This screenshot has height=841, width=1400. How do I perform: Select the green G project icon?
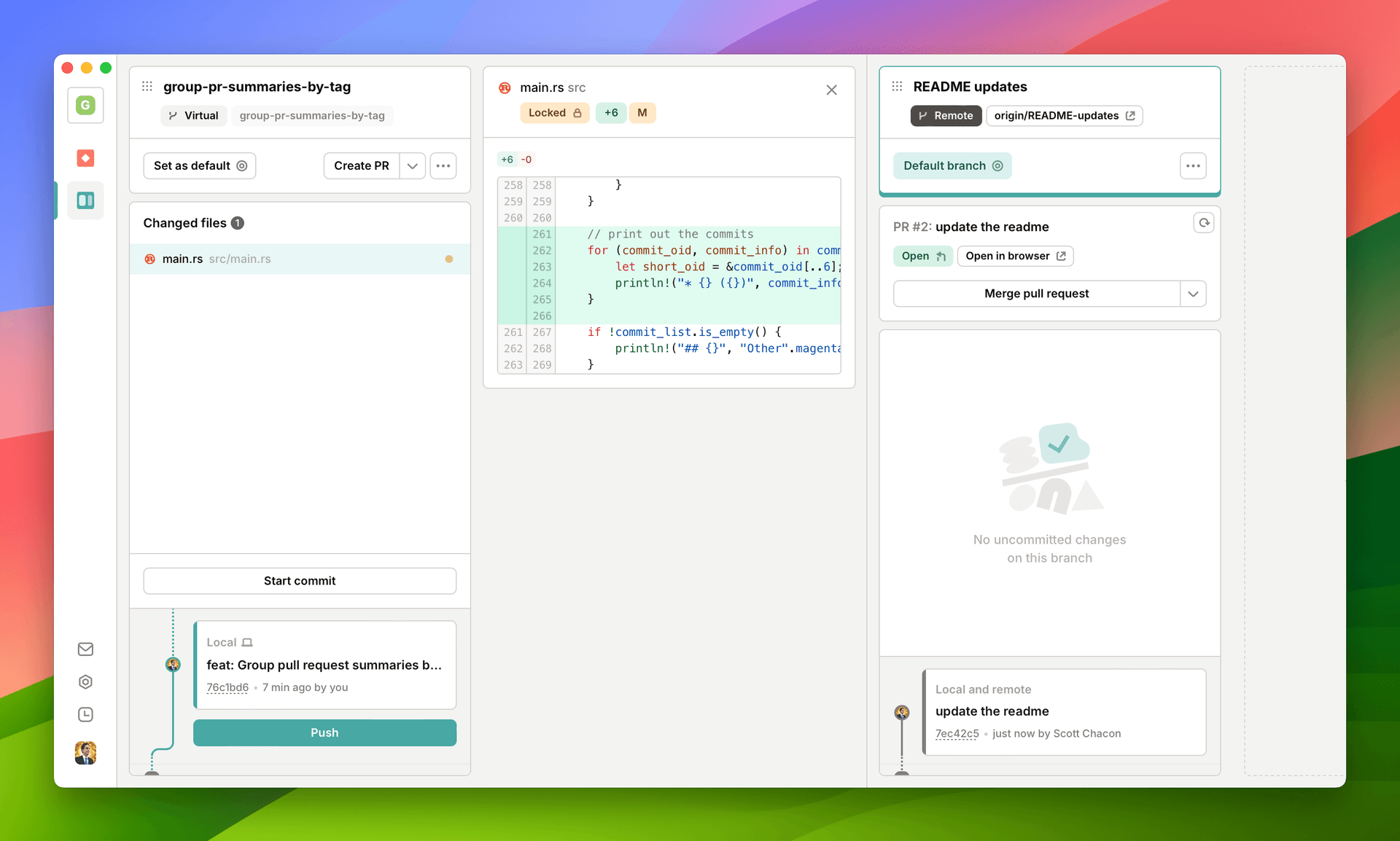click(x=85, y=105)
